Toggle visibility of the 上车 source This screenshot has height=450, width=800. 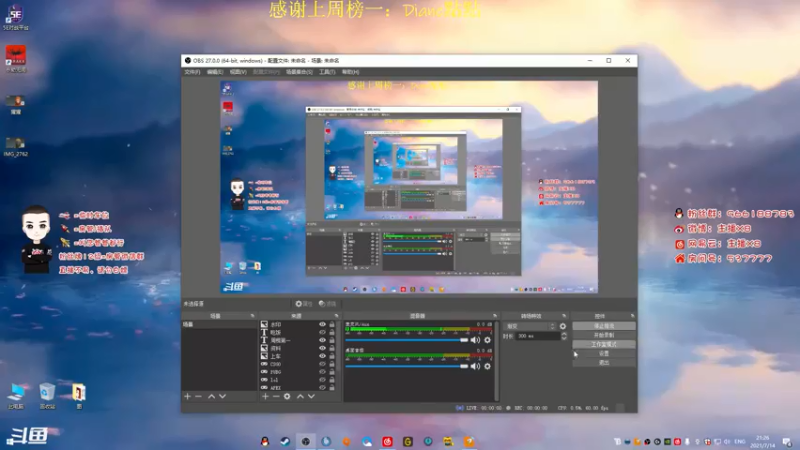tap(322, 356)
